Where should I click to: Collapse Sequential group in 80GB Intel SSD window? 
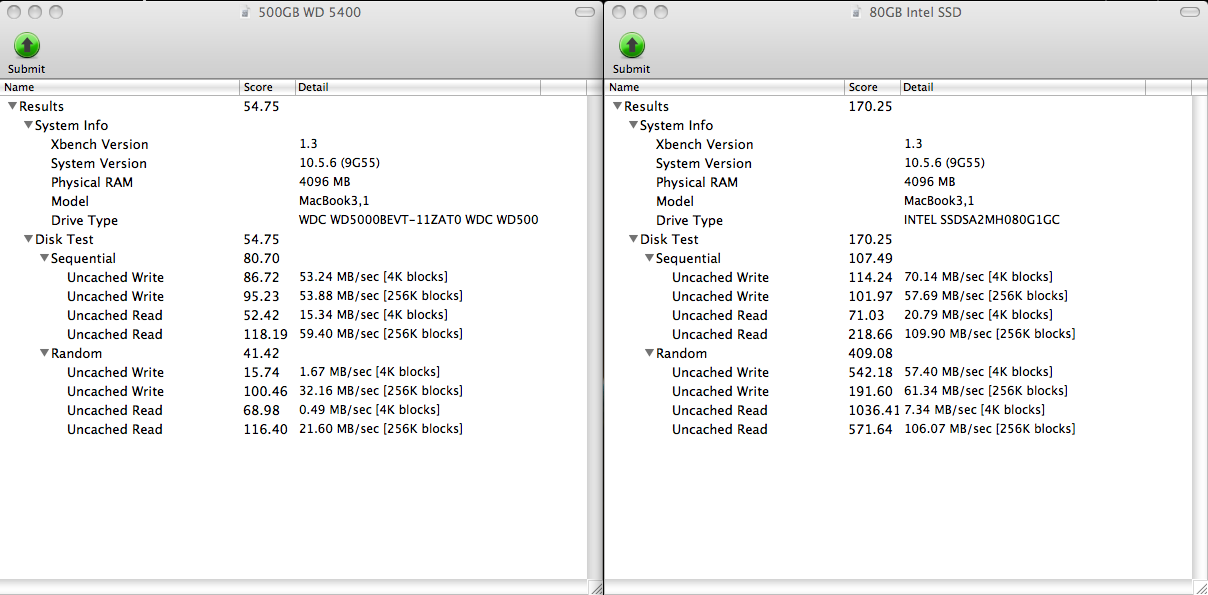tap(649, 258)
